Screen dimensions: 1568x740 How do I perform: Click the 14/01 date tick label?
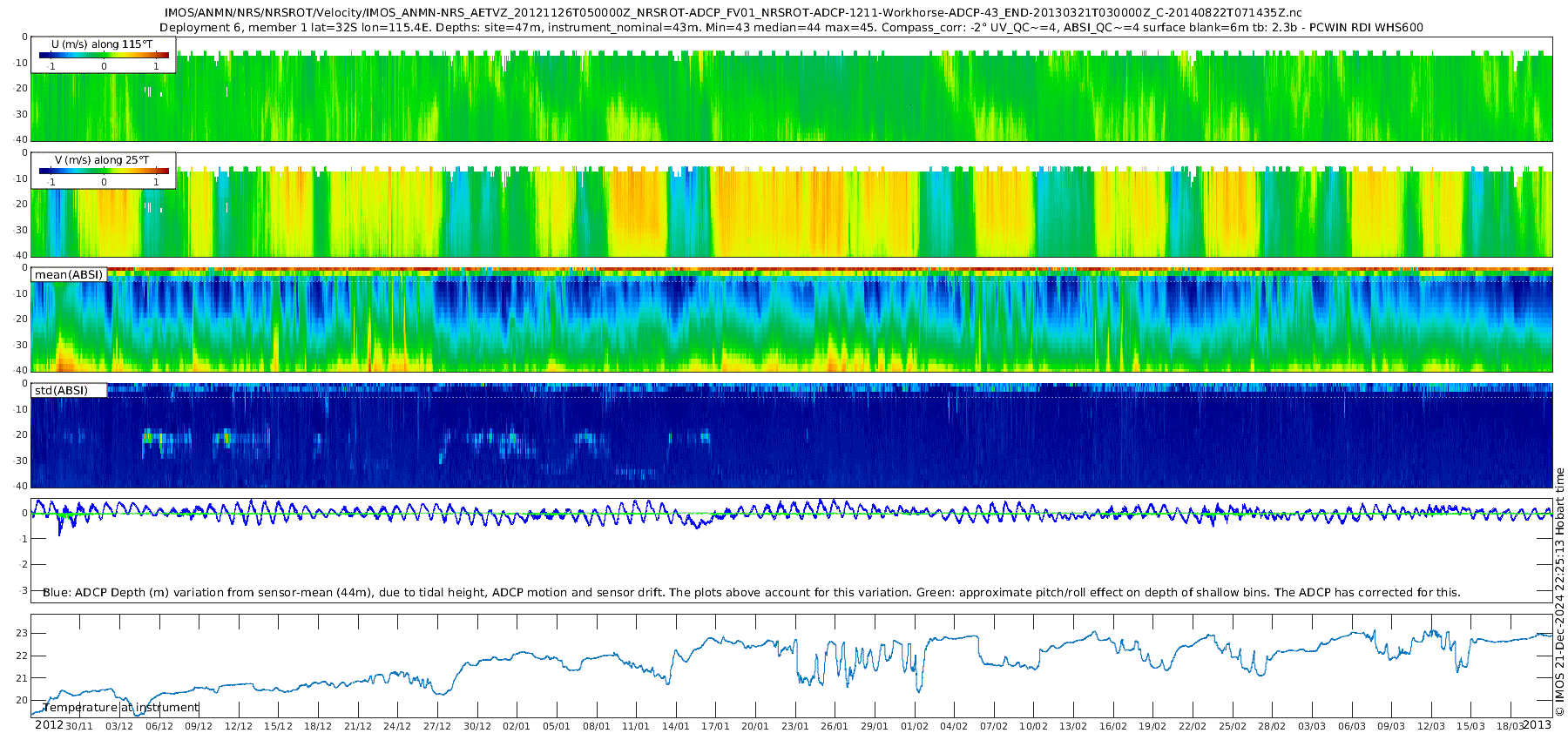point(676,726)
